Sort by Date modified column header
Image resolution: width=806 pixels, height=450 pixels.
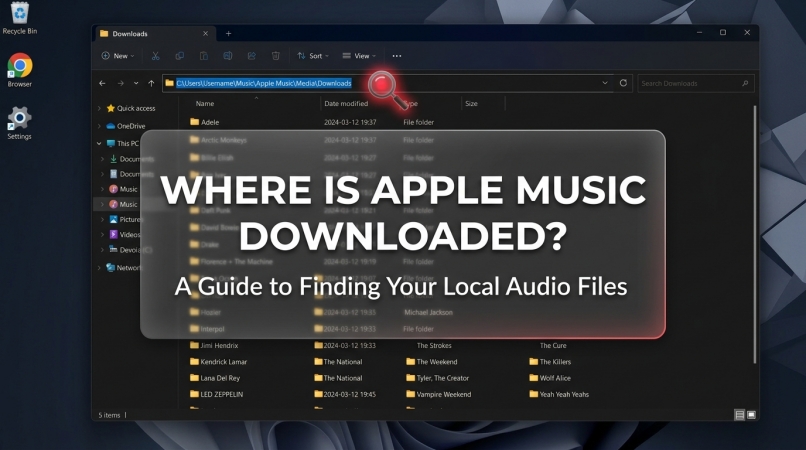[x=346, y=103]
